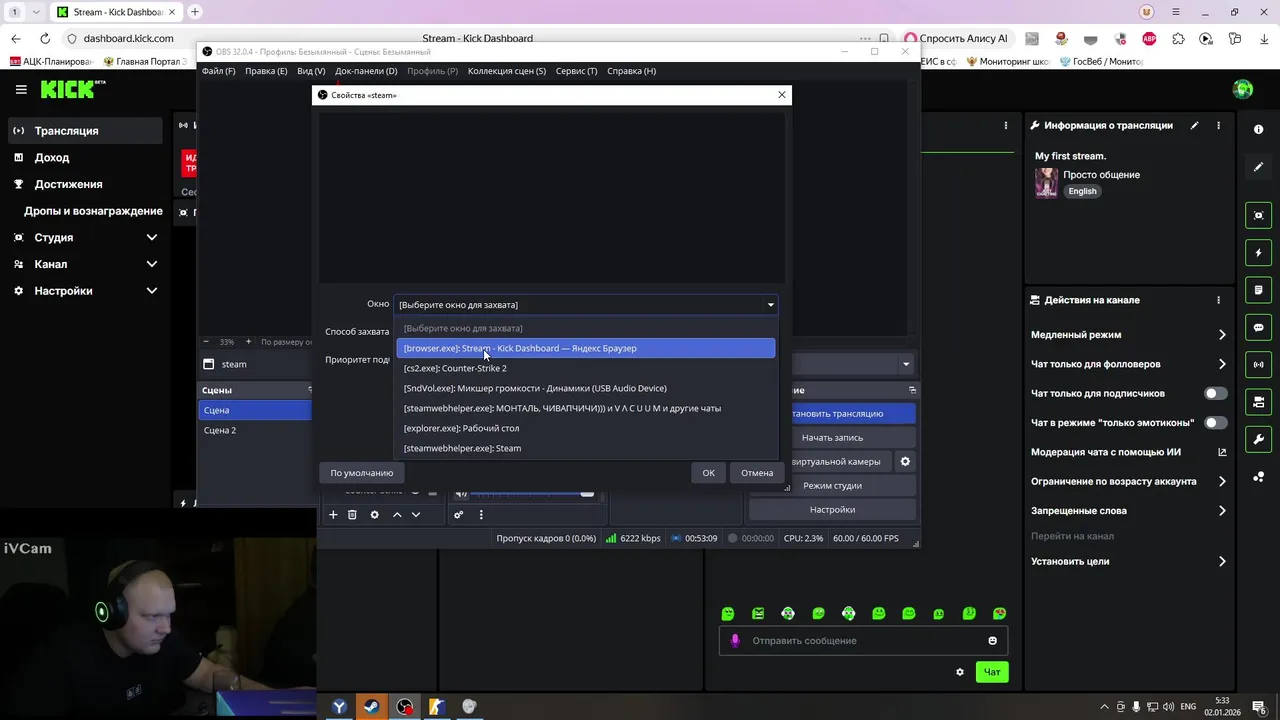Screen dimensions: 1280x720
Task: Expand Запрещенные слова option
Action: tap(1222, 511)
